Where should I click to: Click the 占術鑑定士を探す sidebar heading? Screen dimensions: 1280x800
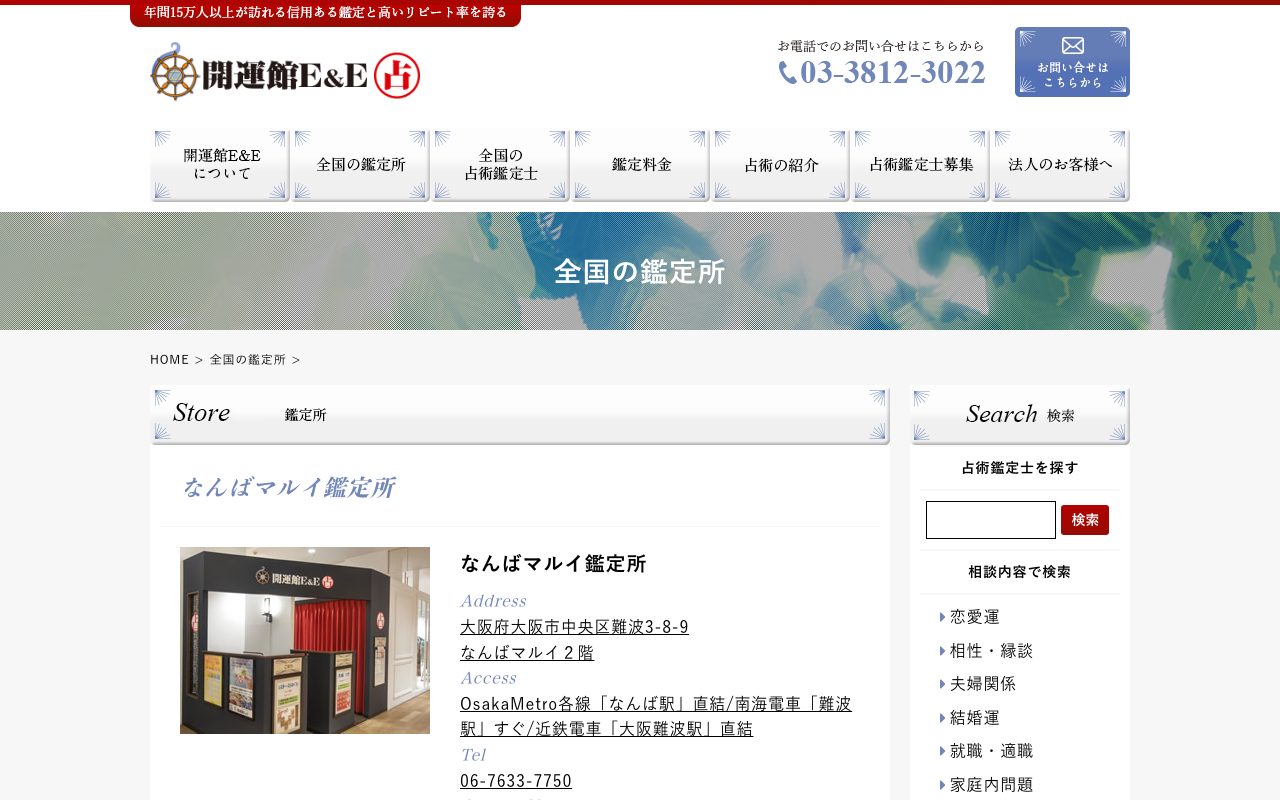coord(1020,468)
